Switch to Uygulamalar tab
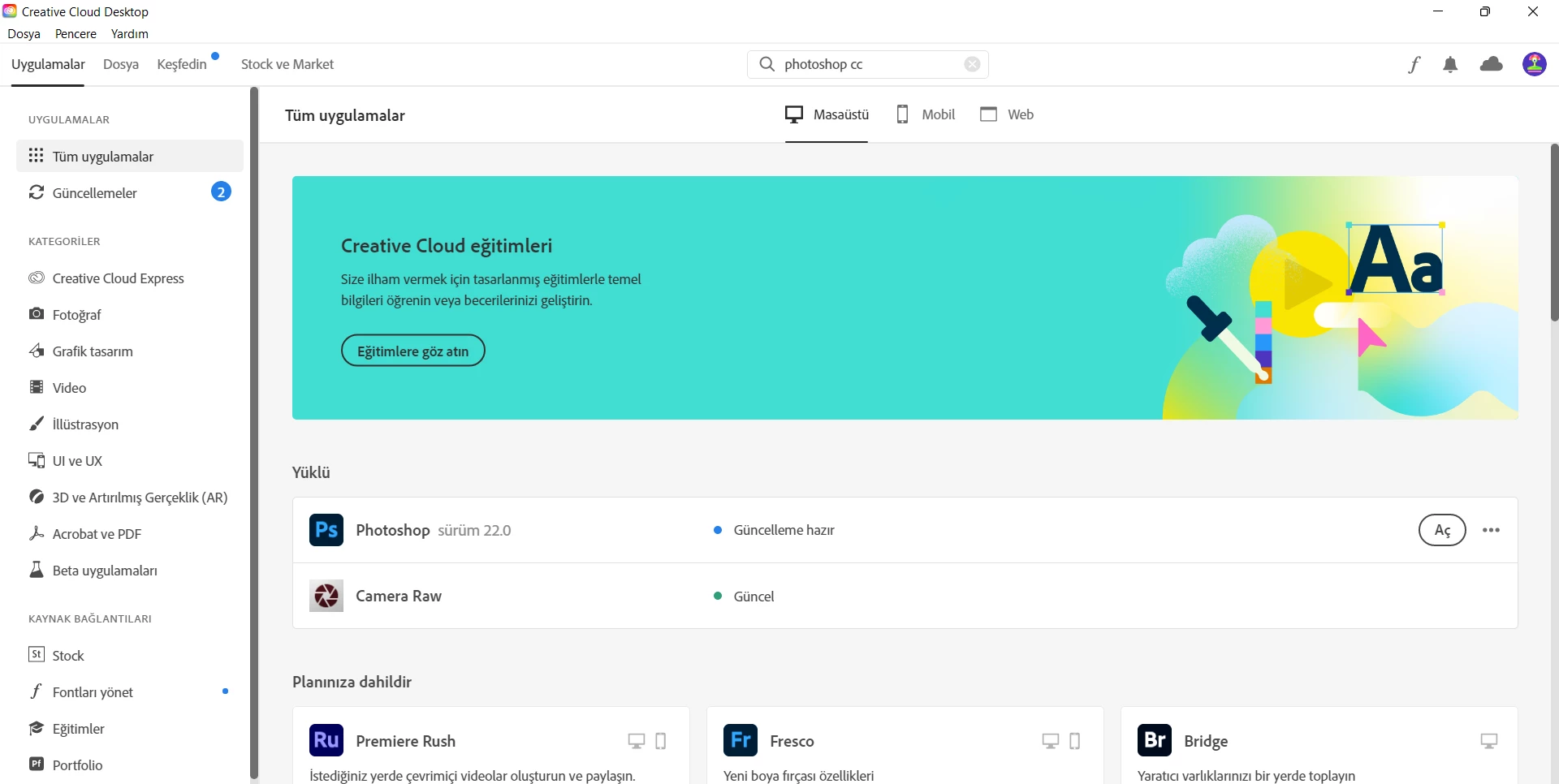Viewport: 1559px width, 784px height. tap(48, 64)
